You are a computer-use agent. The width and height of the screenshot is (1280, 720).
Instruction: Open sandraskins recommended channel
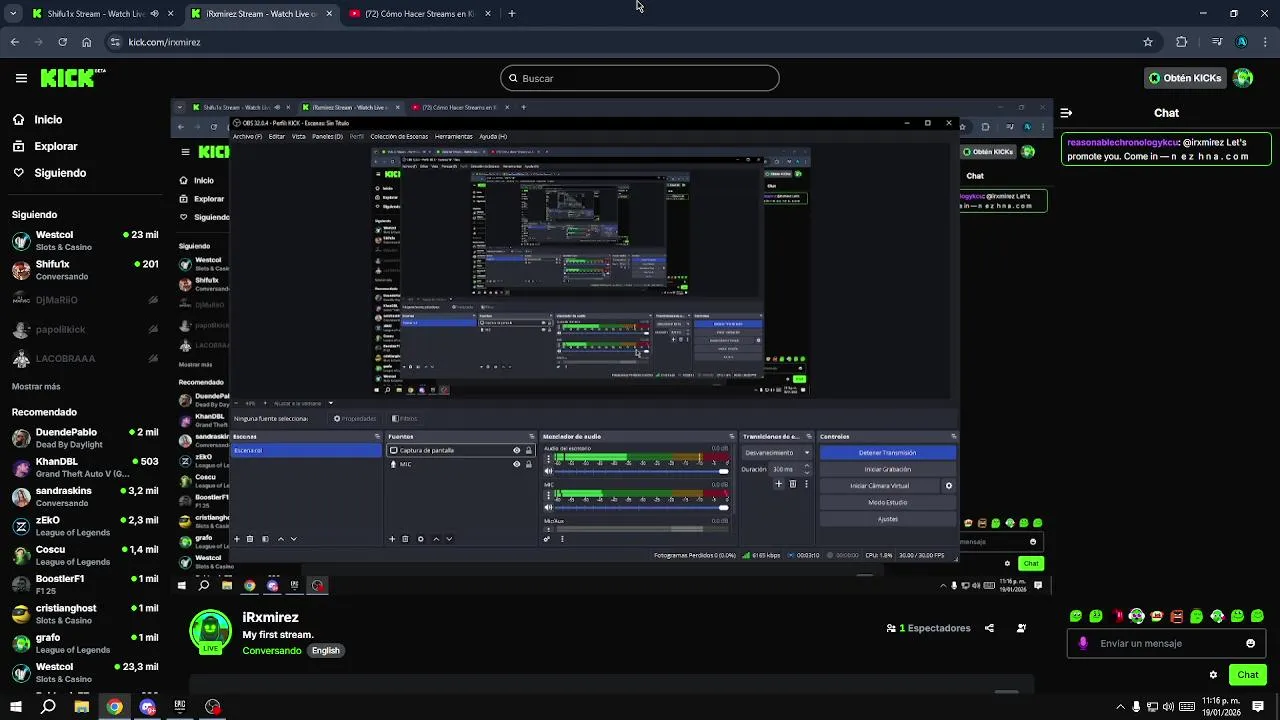click(85, 497)
